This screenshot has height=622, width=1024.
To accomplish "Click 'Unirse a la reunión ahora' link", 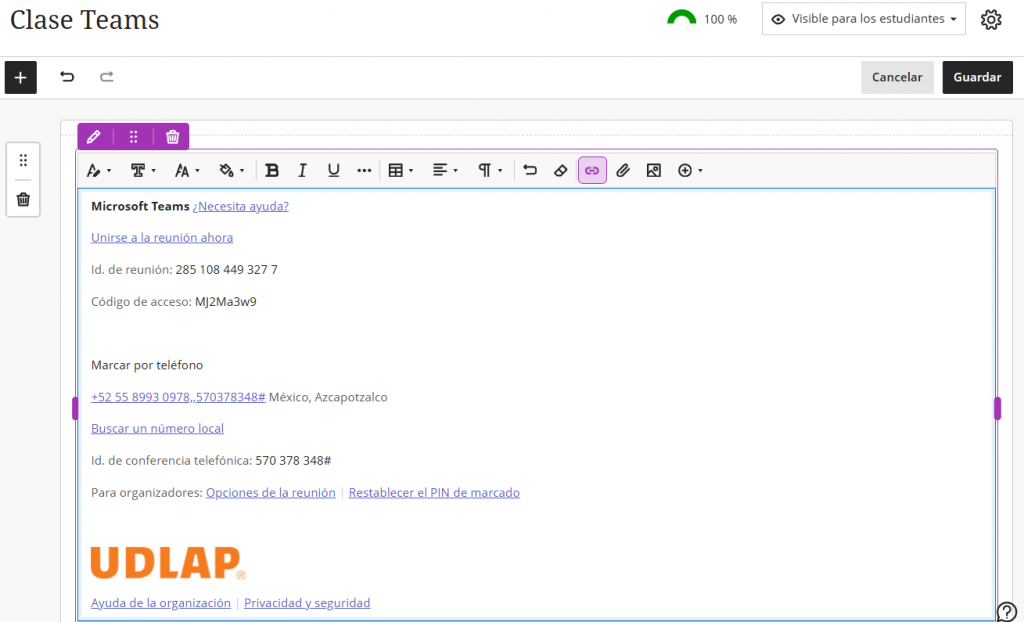I will click(162, 238).
